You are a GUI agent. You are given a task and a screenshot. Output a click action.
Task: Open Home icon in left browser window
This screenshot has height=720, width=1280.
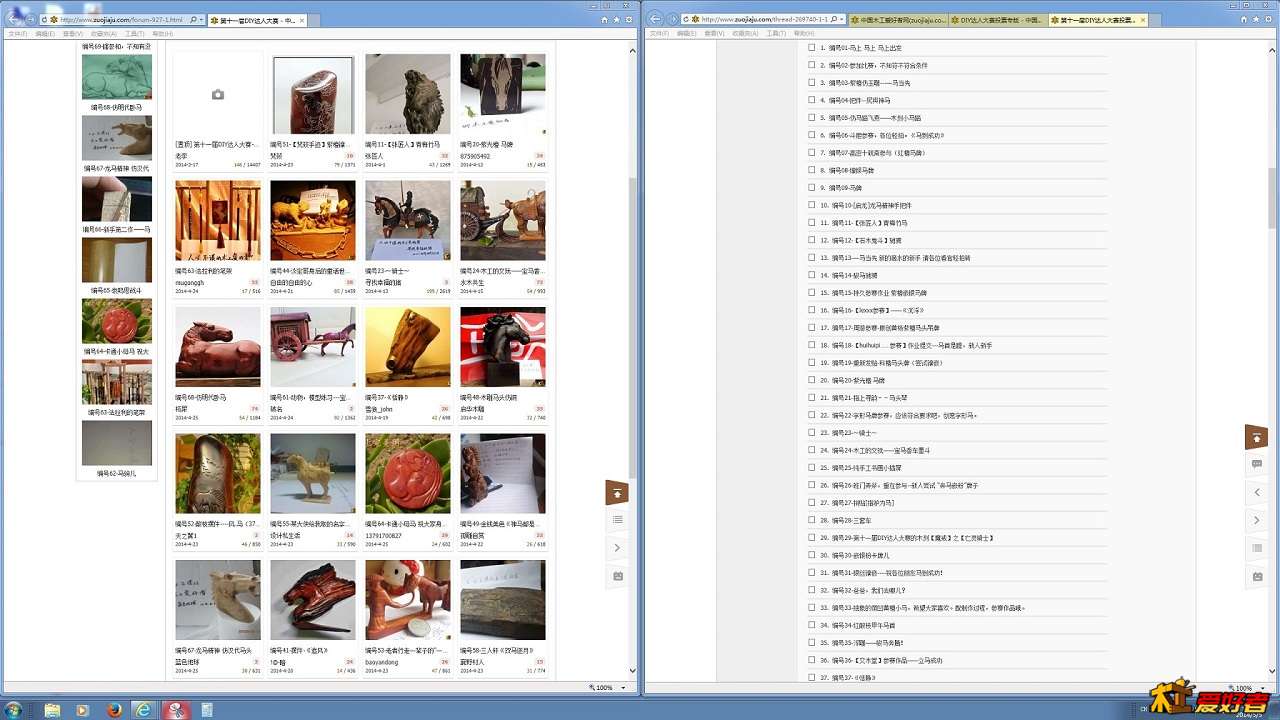pos(604,19)
